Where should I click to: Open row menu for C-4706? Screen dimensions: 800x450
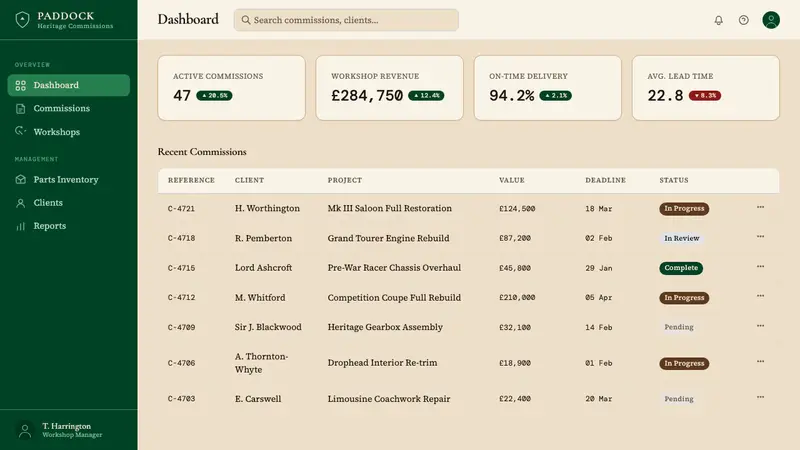(760, 361)
